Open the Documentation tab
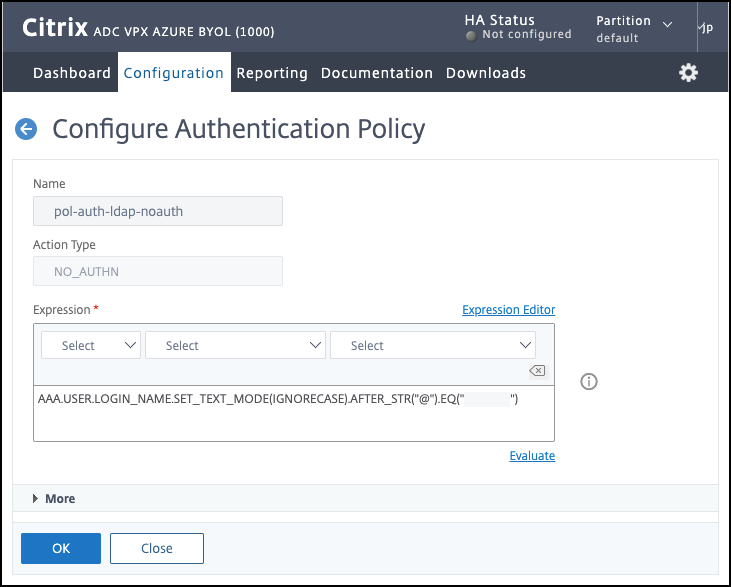The image size is (731, 587). tap(377, 73)
